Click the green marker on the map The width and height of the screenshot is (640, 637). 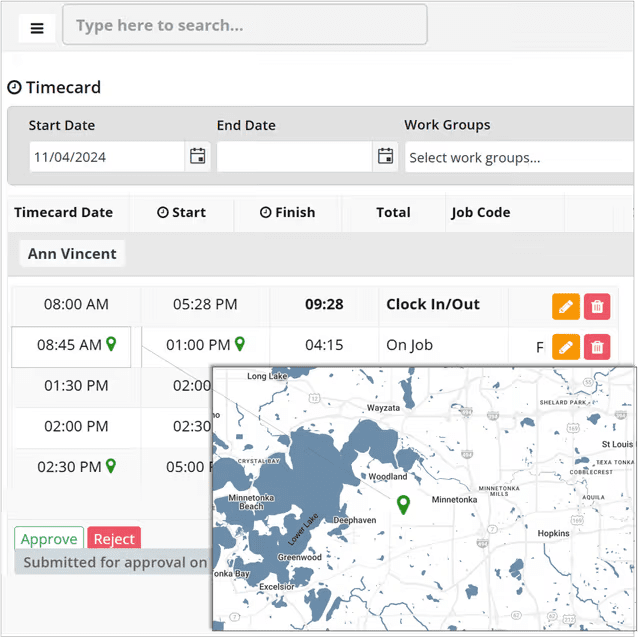coord(404,505)
